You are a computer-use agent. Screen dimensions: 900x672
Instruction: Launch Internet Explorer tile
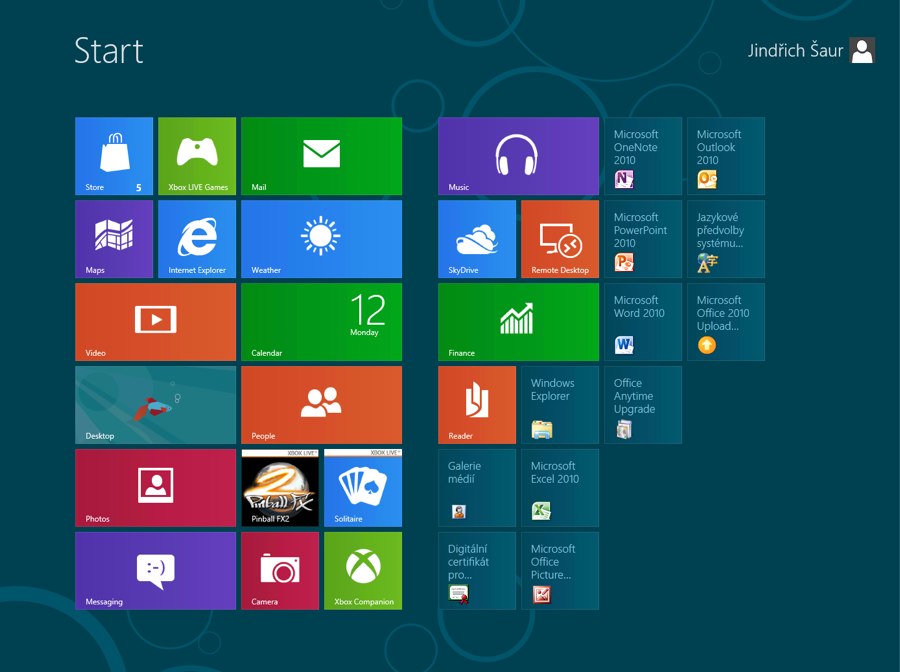(197, 238)
